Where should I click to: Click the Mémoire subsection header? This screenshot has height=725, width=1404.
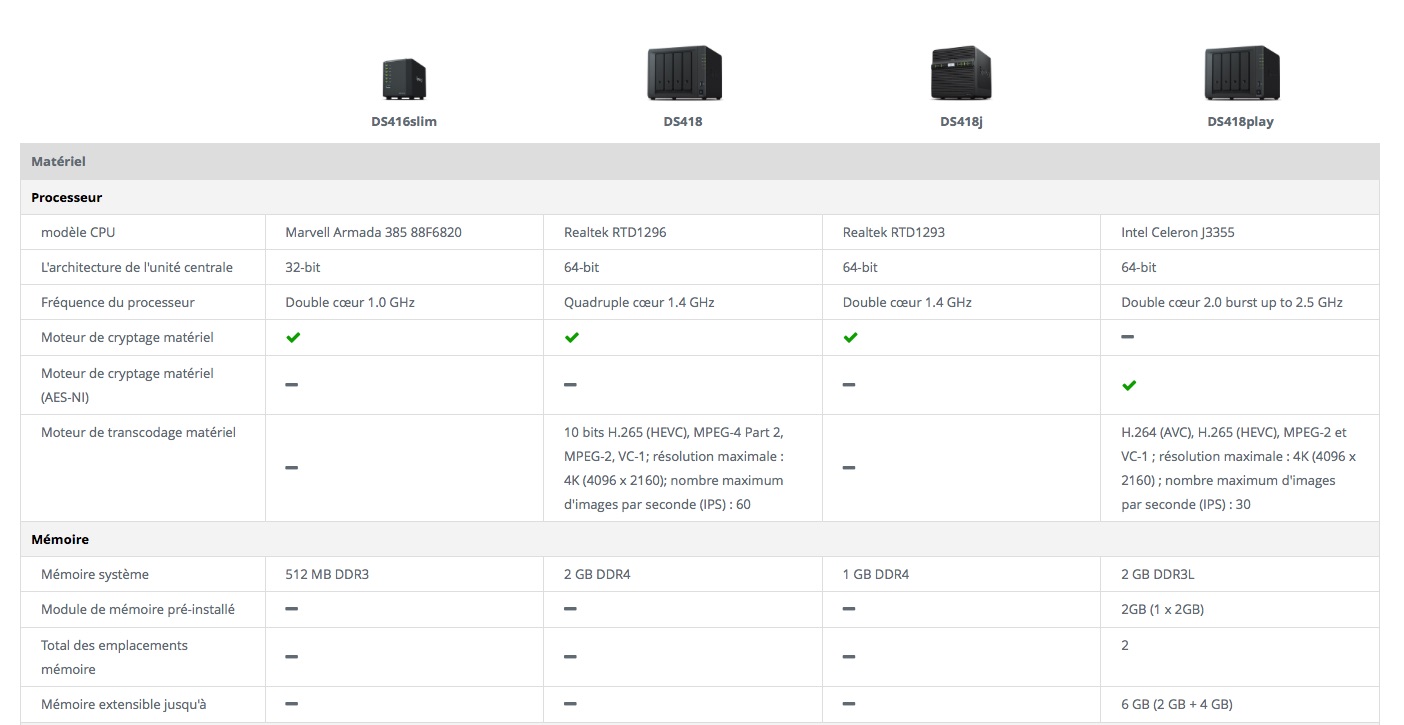(699, 539)
